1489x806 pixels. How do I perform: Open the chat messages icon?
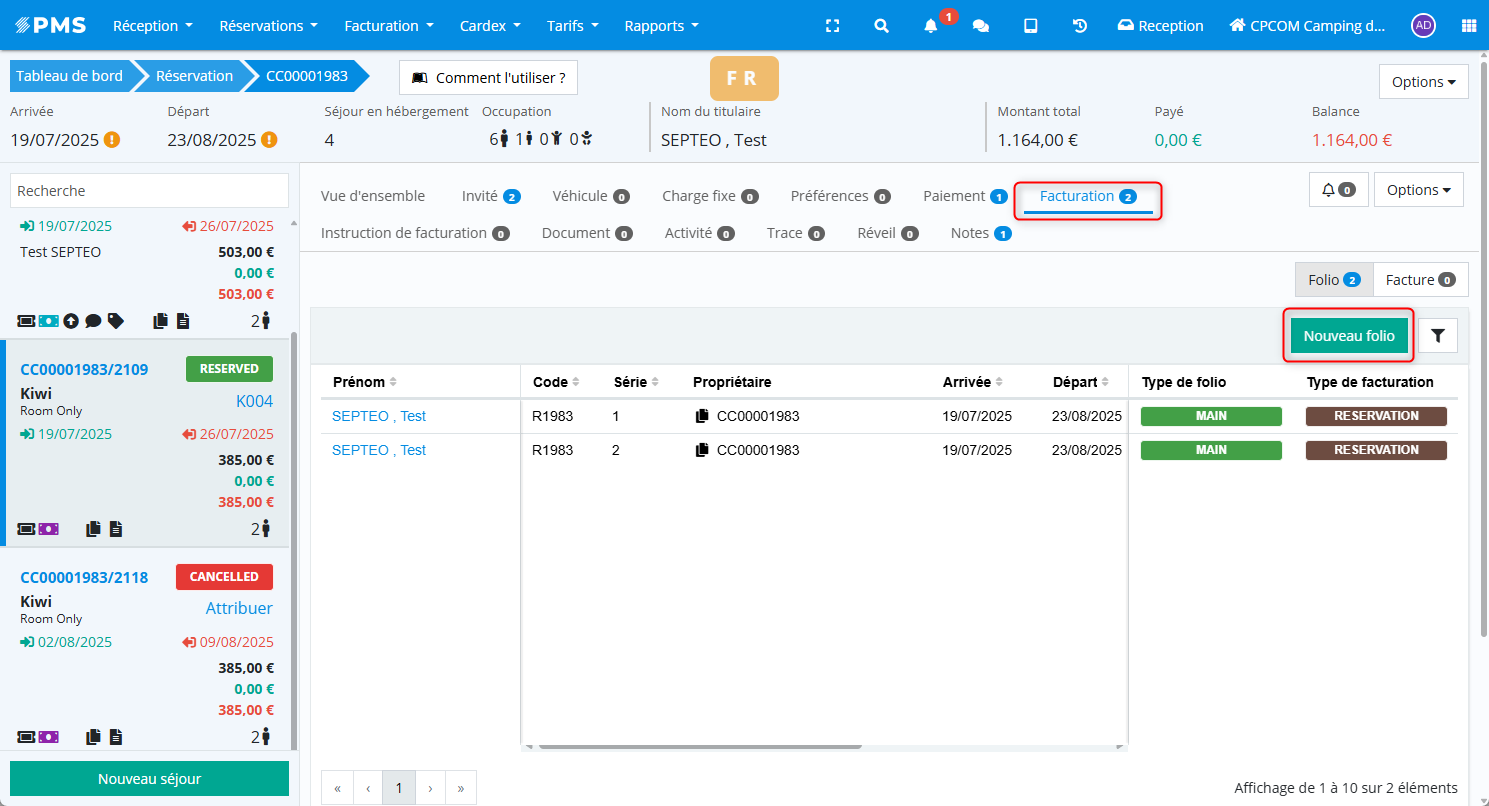(981, 26)
